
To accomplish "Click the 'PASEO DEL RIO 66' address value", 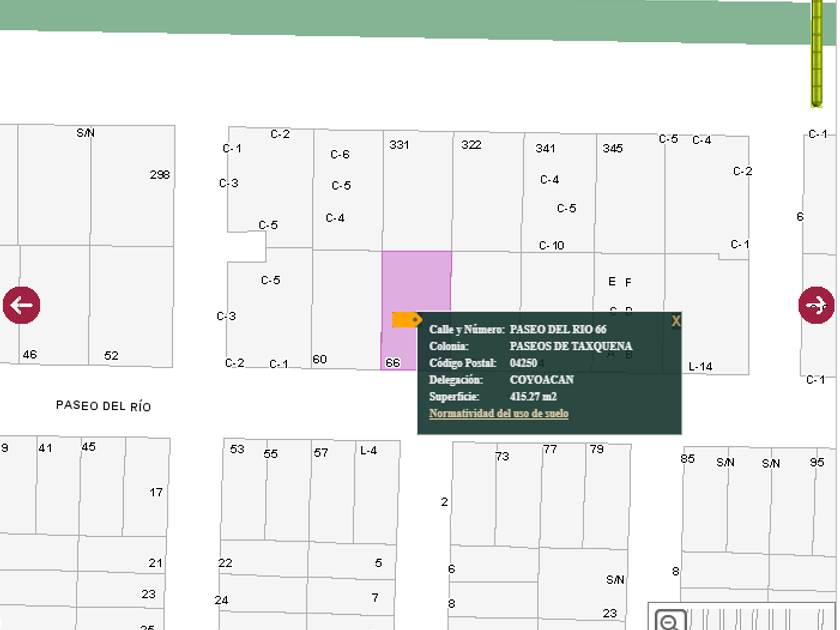I will point(558,329).
